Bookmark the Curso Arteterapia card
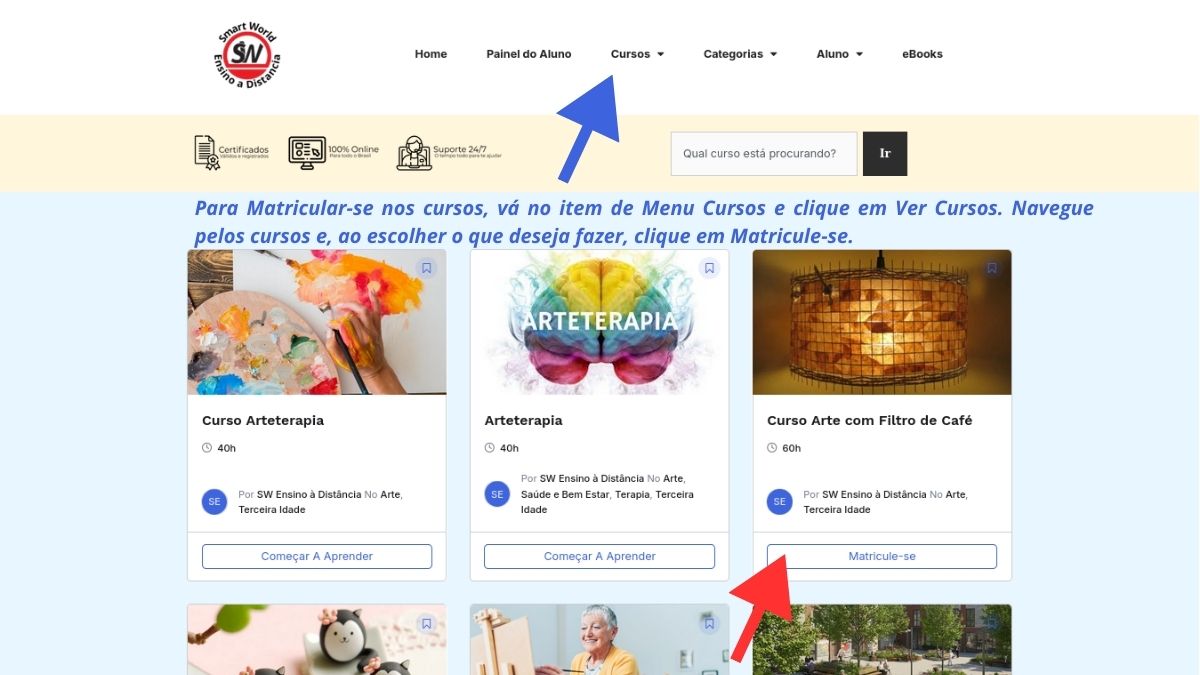Screen dimensions: 1200x675 tap(427, 268)
